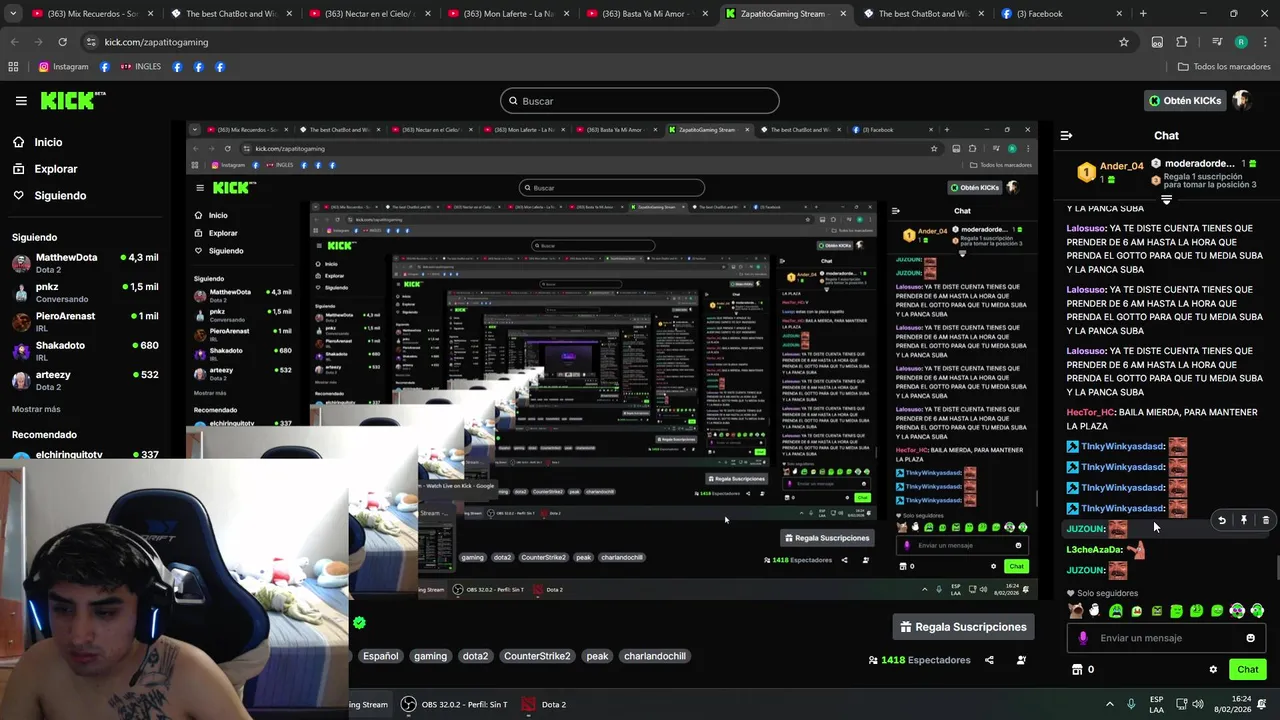Click the Obtén KICKs button
The image size is (1280, 720).
pyautogui.click(x=1185, y=100)
